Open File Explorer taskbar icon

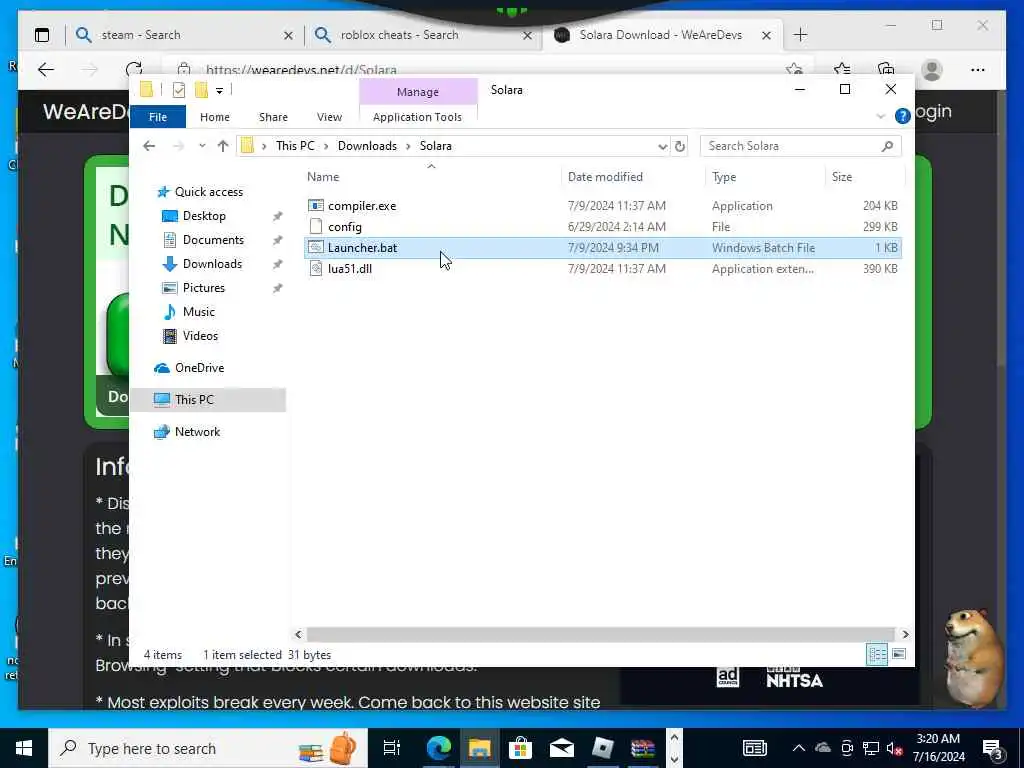tap(479, 748)
